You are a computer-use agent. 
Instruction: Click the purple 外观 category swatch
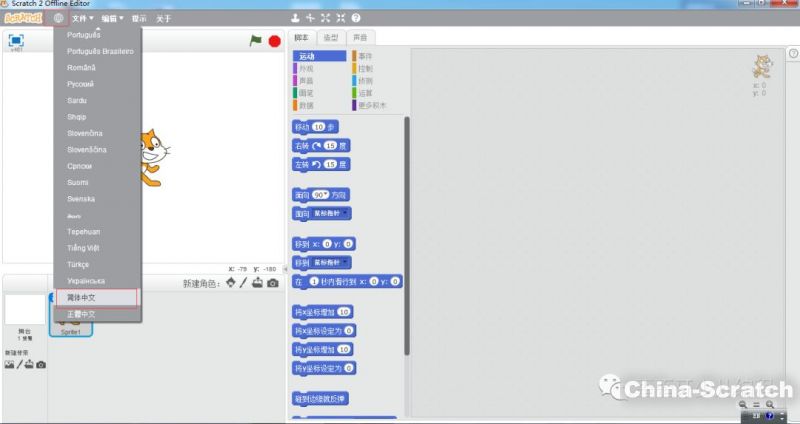tap(296, 69)
